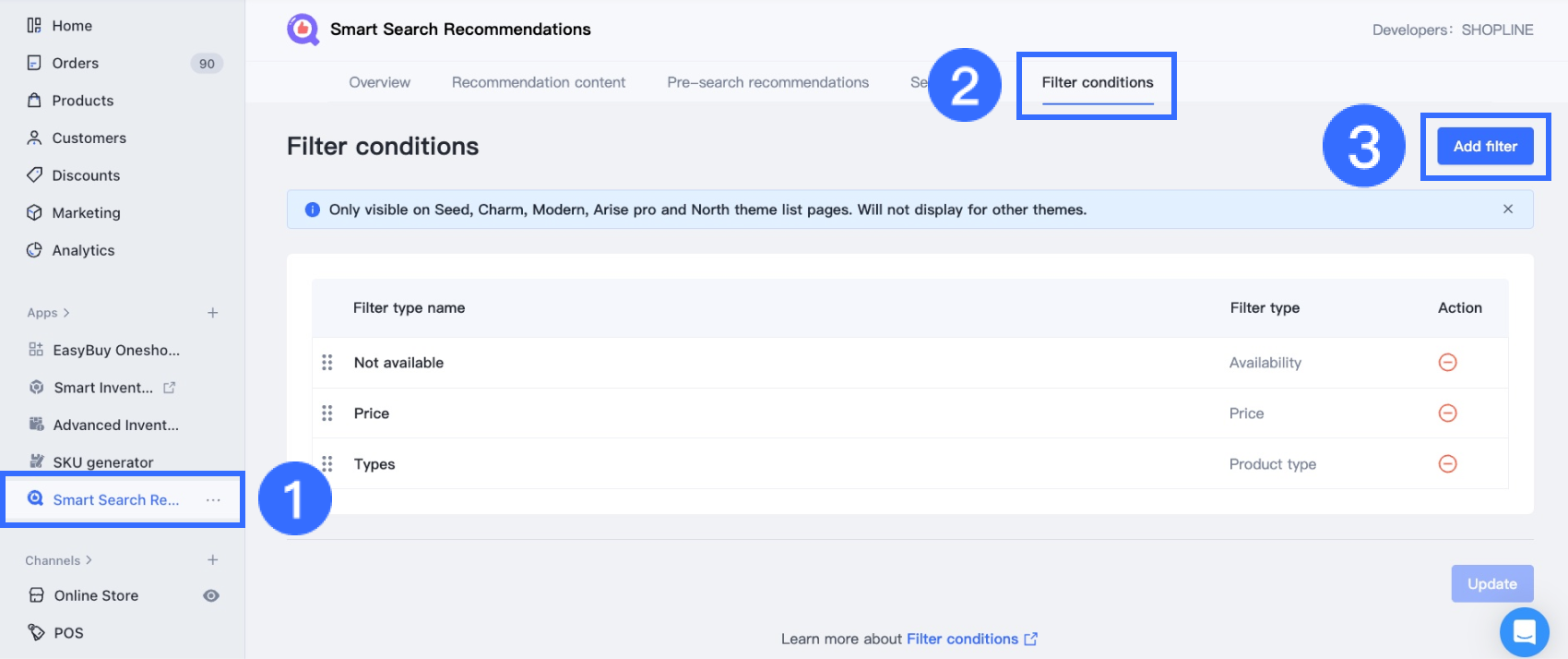The image size is (1568, 659).
Task: Open the live chat support bubble
Action: pos(1524,632)
